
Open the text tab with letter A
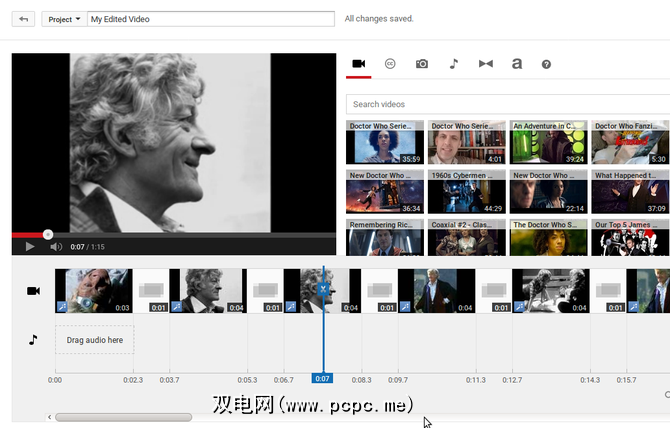(516, 64)
